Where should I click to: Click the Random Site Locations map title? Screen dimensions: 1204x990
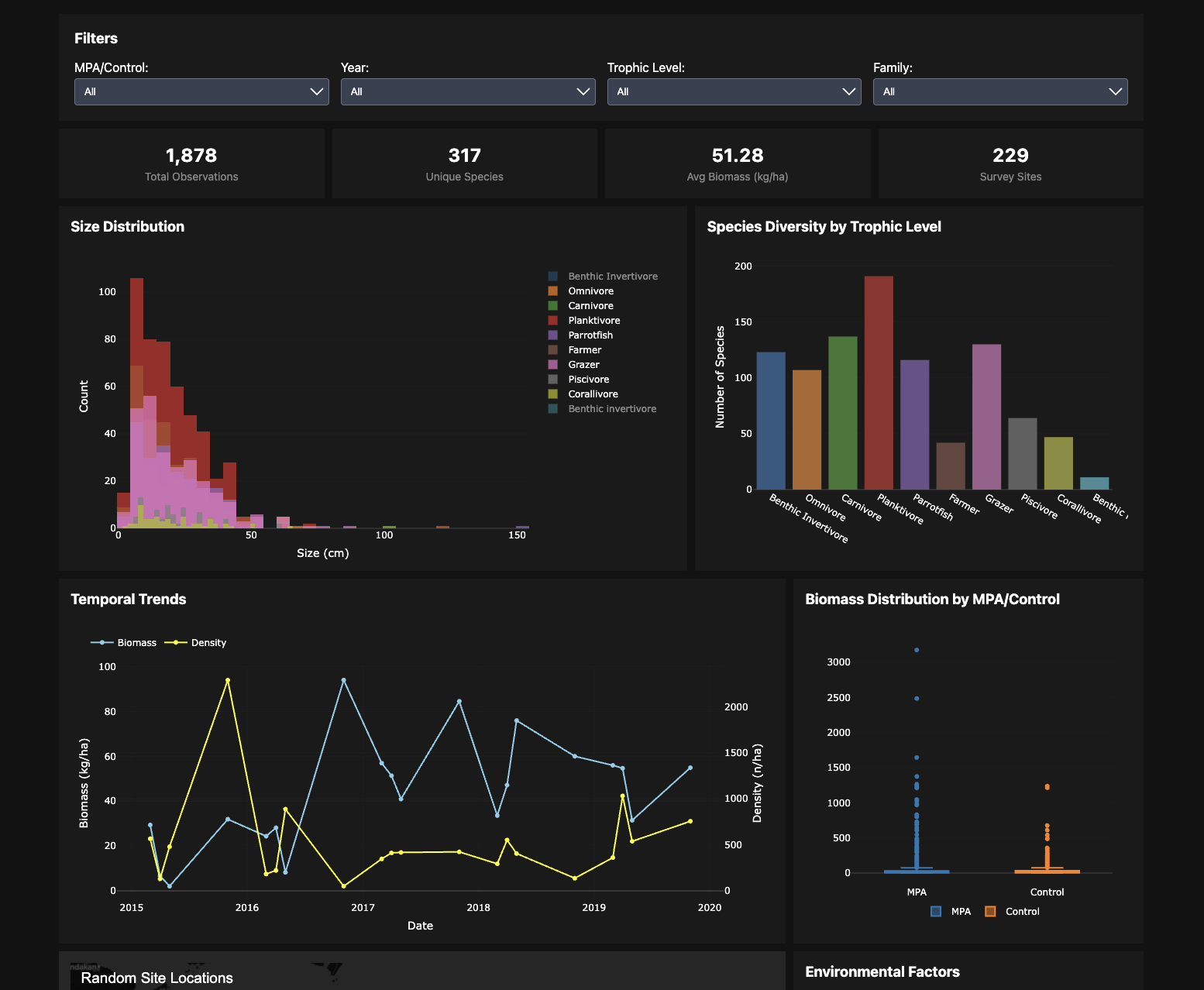tap(157, 978)
